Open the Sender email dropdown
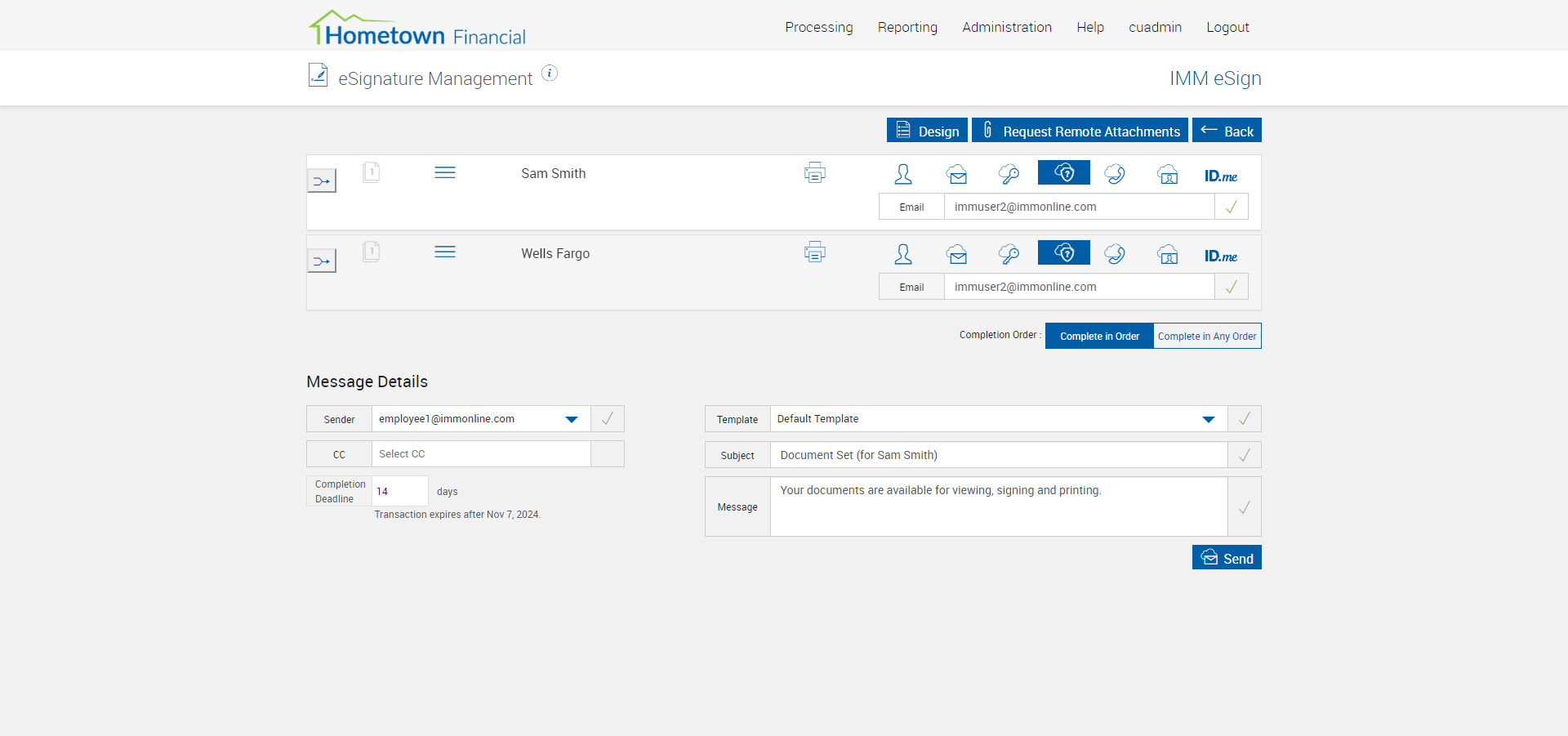The width and height of the screenshot is (1568, 736). pyautogui.click(x=572, y=419)
